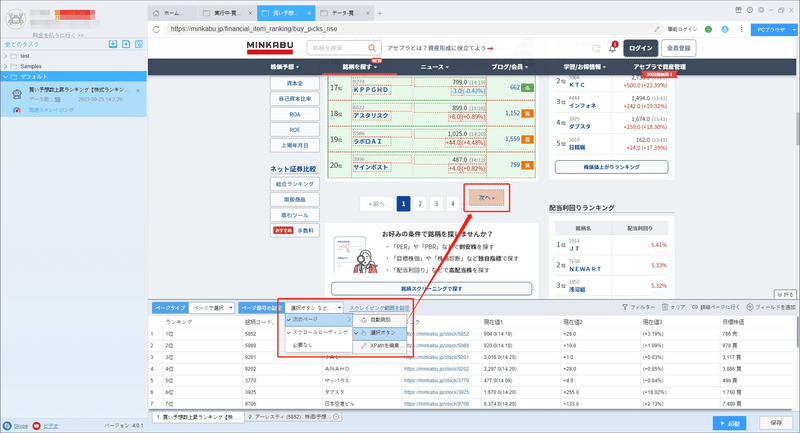Open the 株価予想 navigation dropdown
This screenshot has height=433, width=800.
[x=285, y=67]
